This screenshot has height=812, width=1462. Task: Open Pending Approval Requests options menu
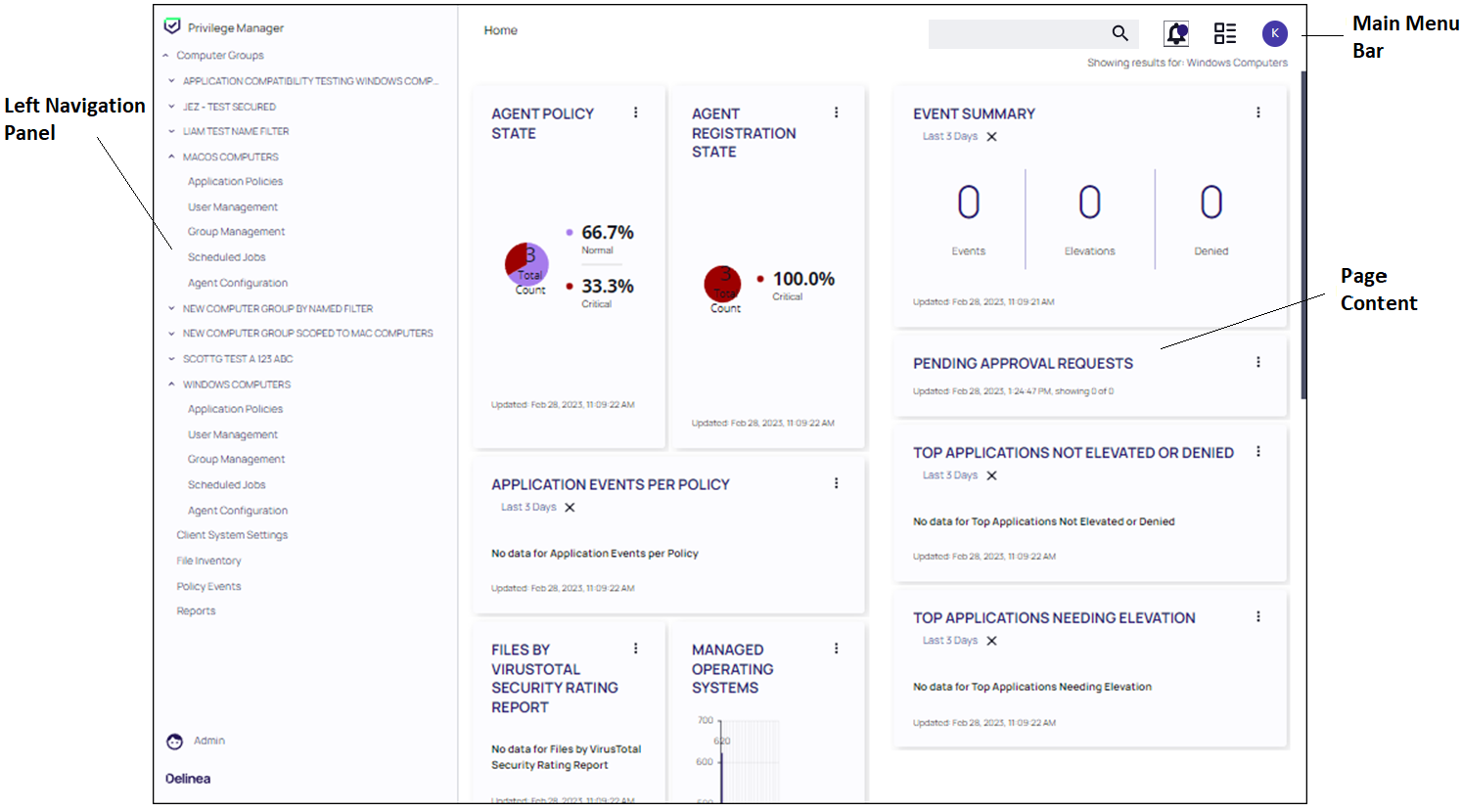tap(1258, 361)
